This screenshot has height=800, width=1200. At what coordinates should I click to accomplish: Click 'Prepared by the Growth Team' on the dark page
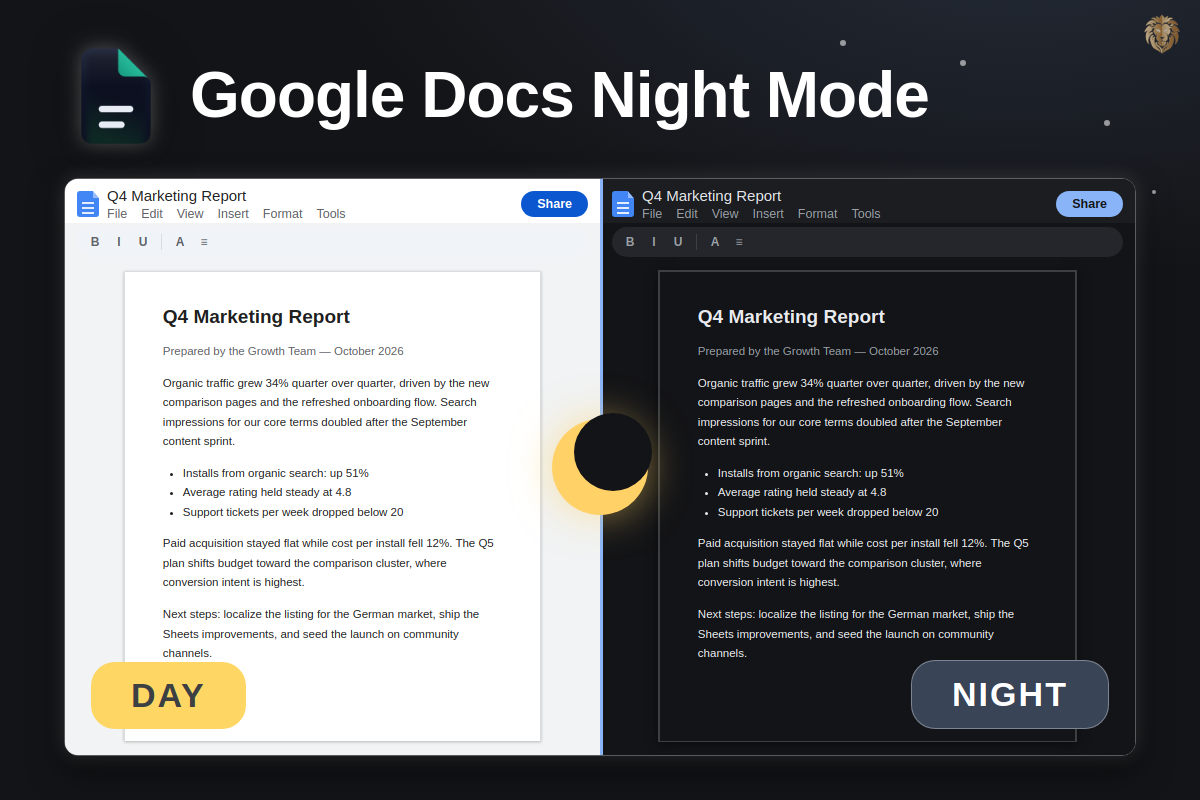pos(773,351)
